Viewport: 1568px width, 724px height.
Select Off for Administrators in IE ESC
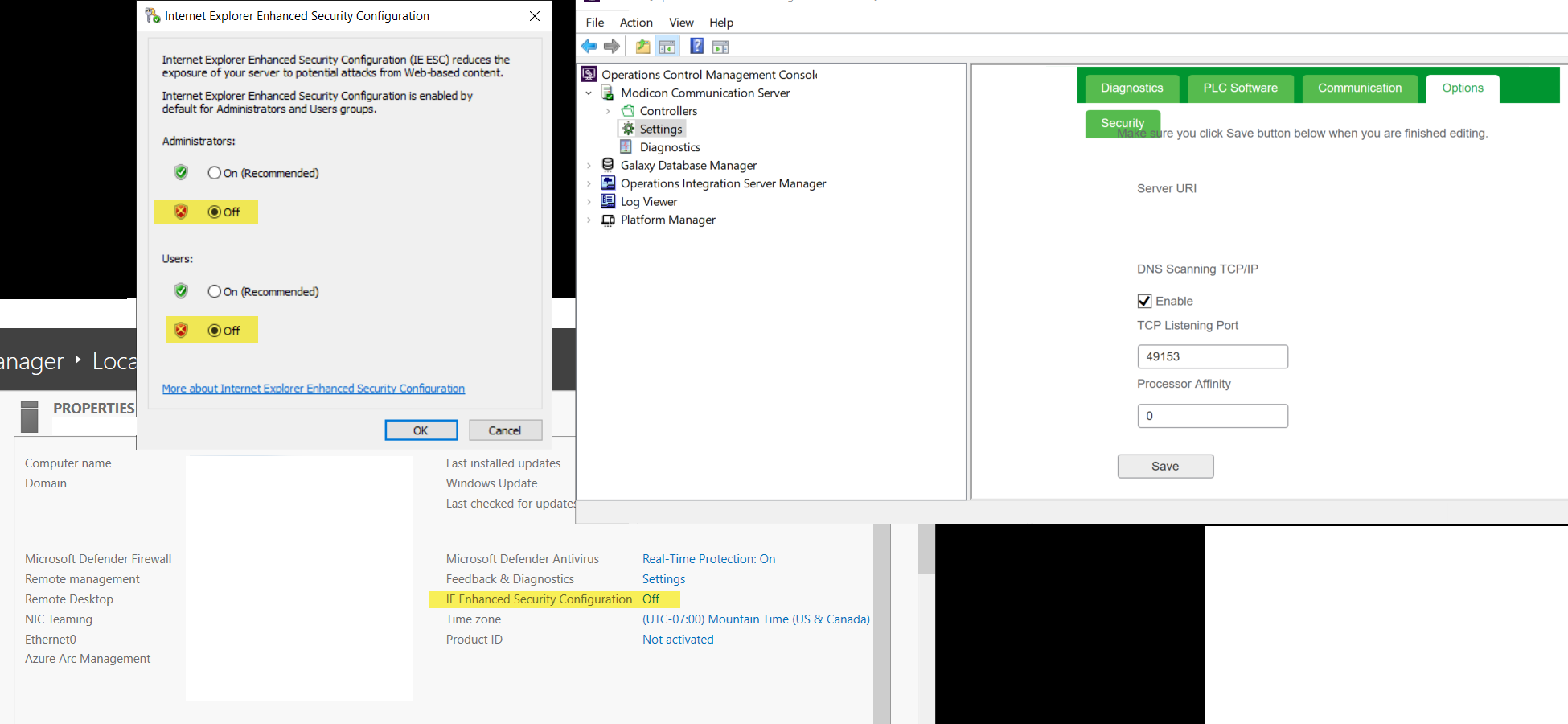[x=214, y=212]
